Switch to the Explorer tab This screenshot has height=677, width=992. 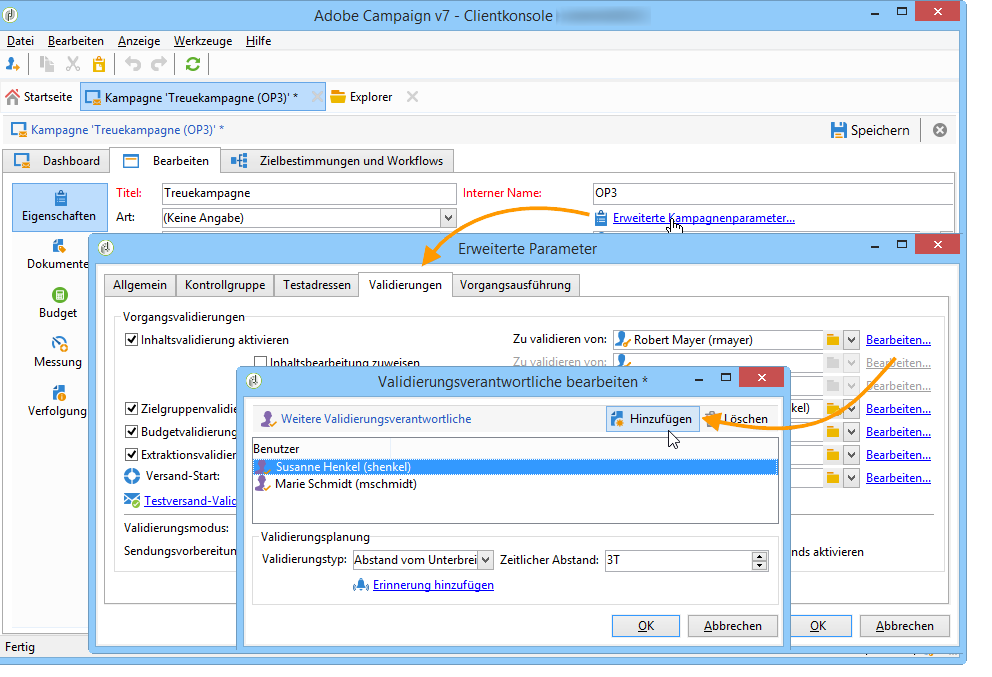[x=362, y=97]
